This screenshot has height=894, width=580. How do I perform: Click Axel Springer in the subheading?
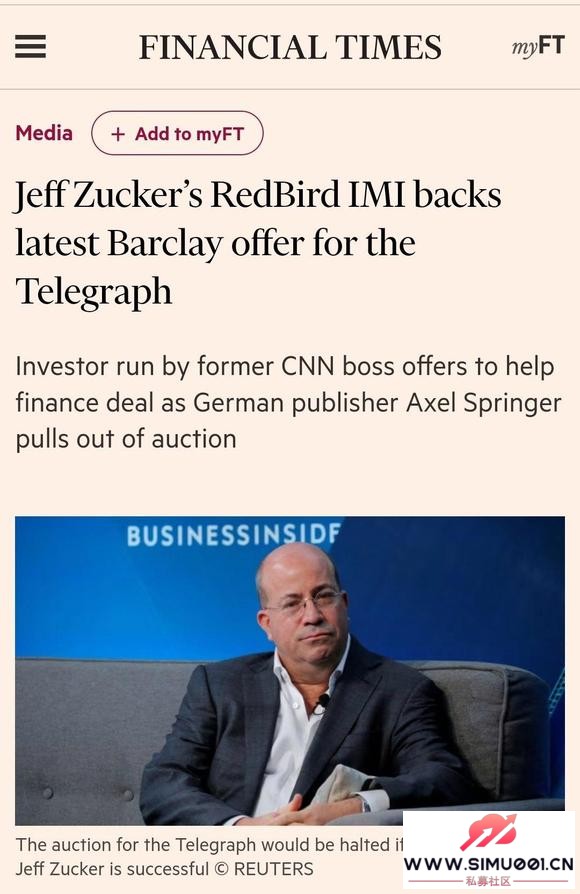tap(484, 403)
